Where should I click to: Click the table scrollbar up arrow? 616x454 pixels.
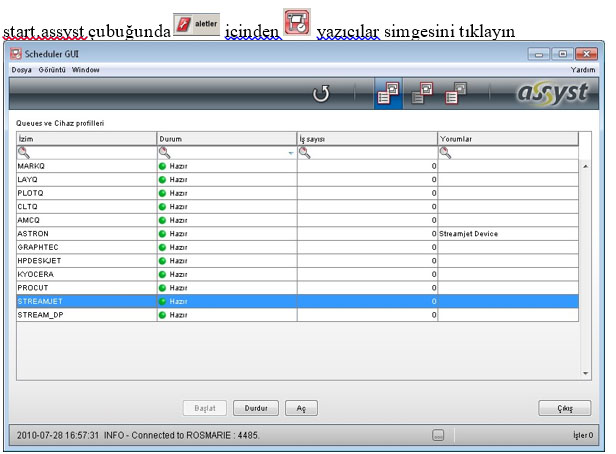(585, 167)
